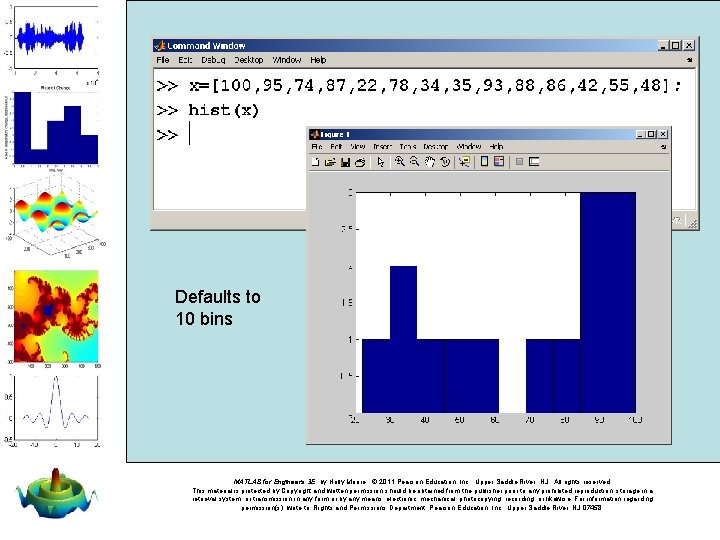The height and width of the screenshot is (540, 720).
Task: Click the Hide Plot Tools icon
Action: click(x=519, y=162)
